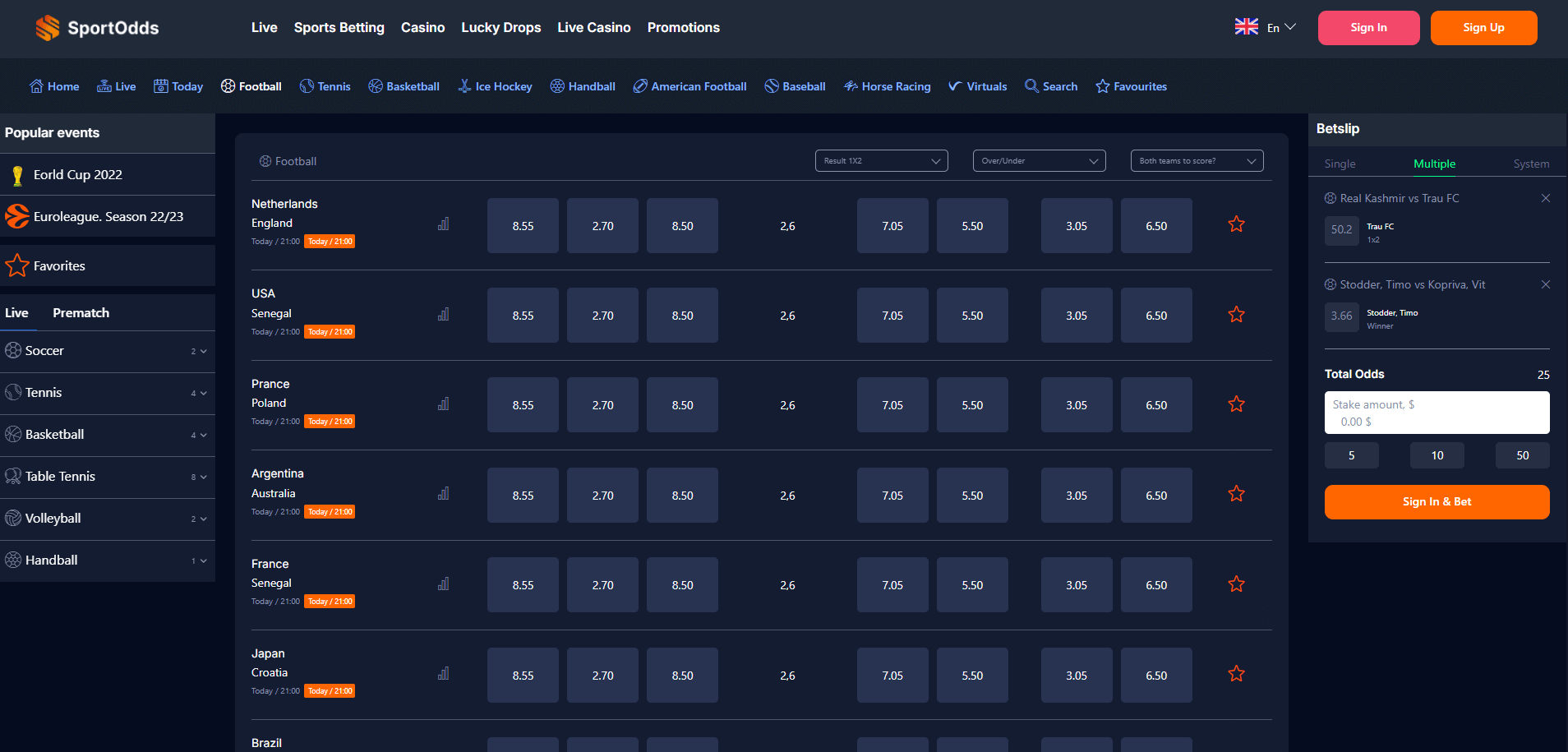The width and height of the screenshot is (1568, 752).
Task: Remove Real Kashmir vs Trau FC from betslip
Action: (1545, 198)
